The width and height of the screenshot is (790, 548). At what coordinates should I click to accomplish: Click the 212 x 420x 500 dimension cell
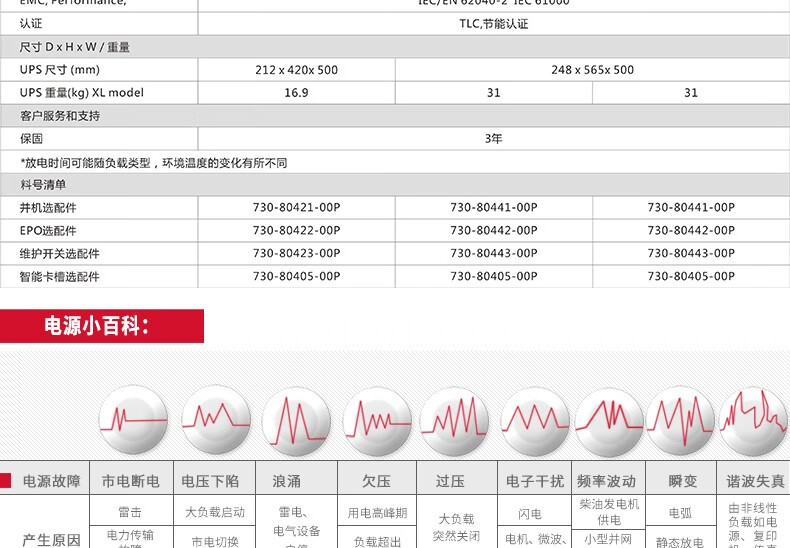296,70
